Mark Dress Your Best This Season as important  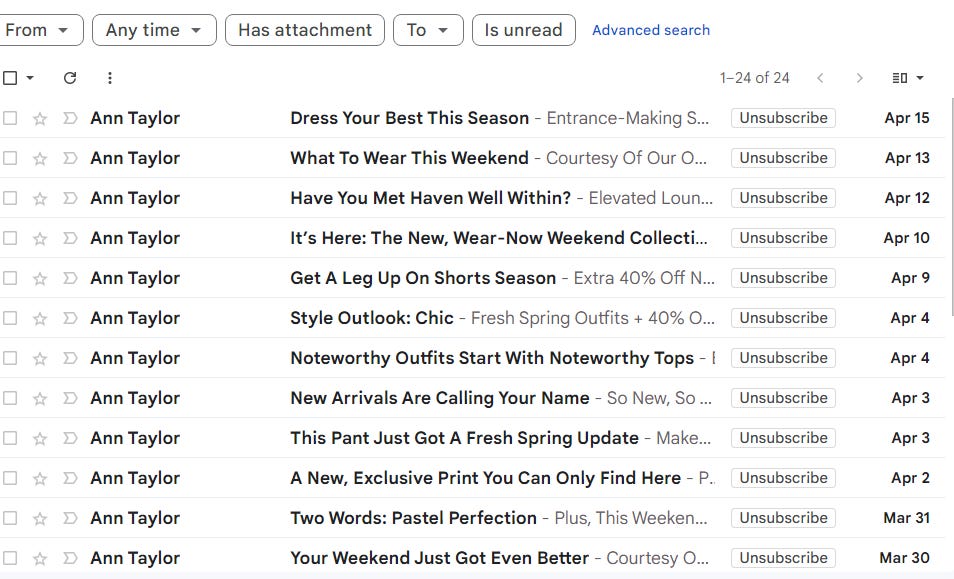70,118
